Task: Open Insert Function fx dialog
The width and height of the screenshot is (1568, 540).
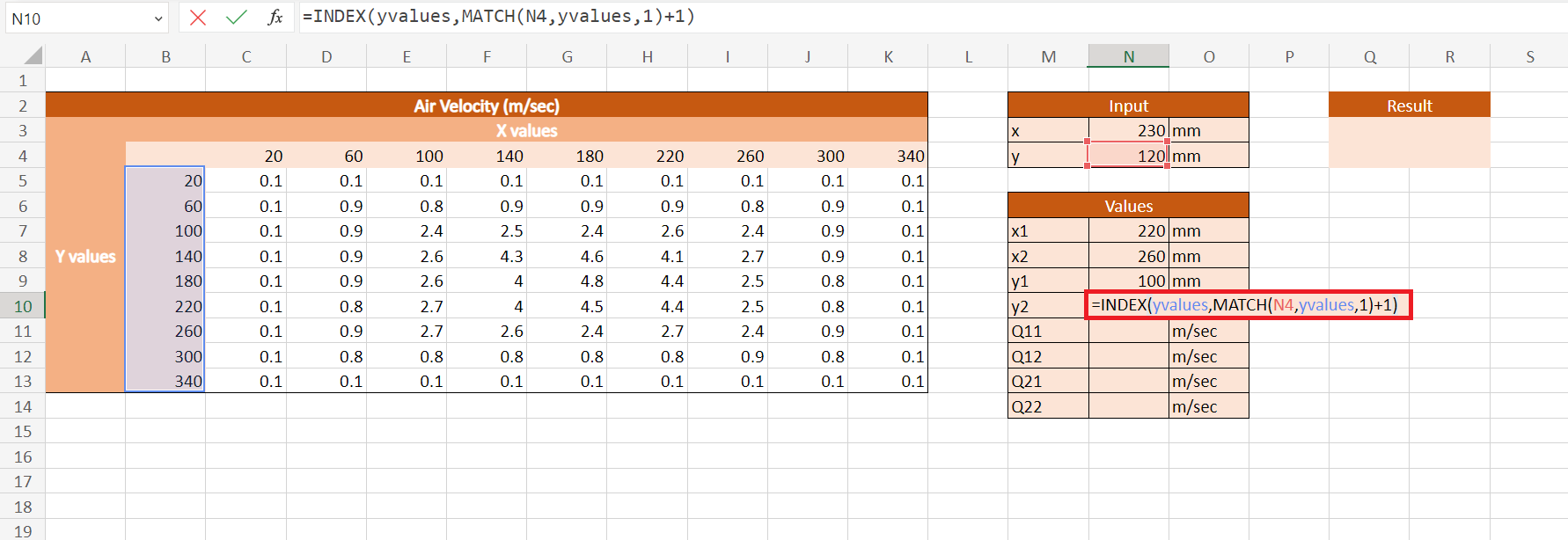Action: tap(275, 18)
